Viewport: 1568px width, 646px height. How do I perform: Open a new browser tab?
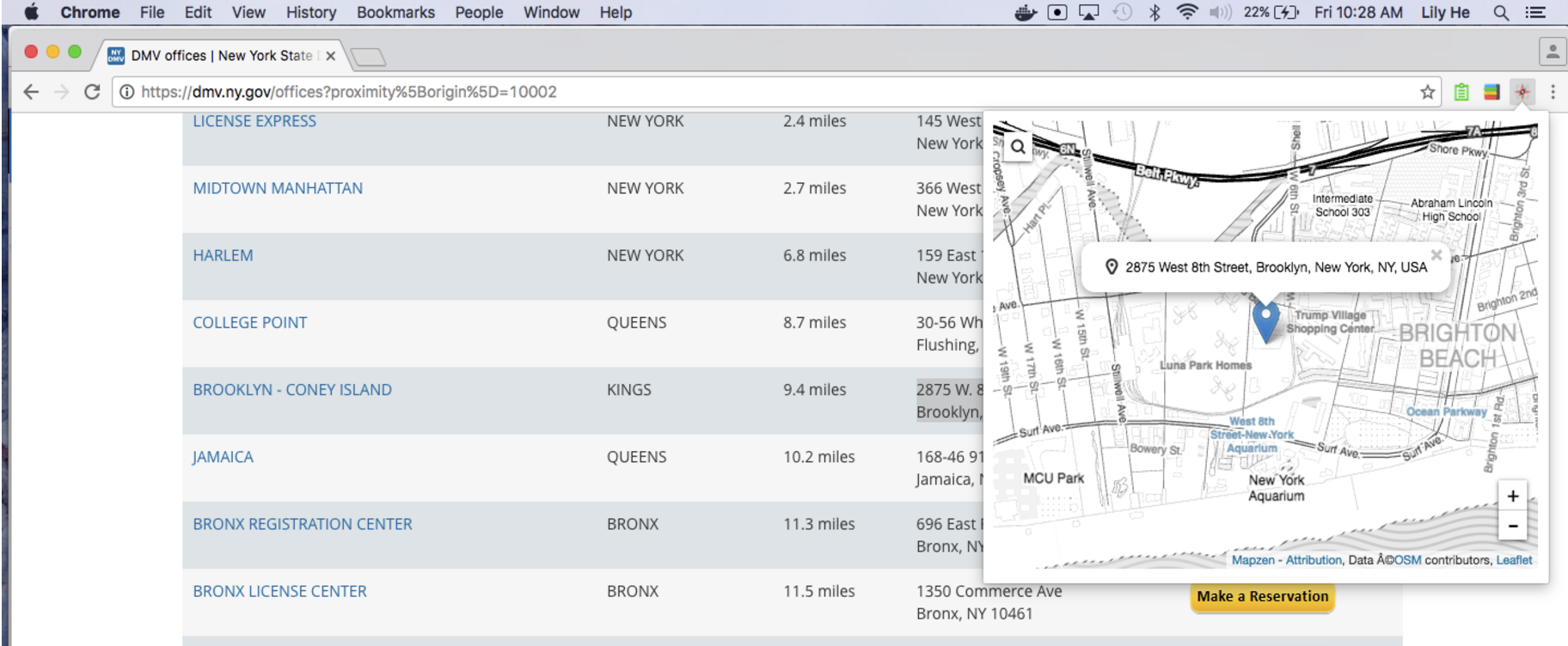[x=369, y=57]
